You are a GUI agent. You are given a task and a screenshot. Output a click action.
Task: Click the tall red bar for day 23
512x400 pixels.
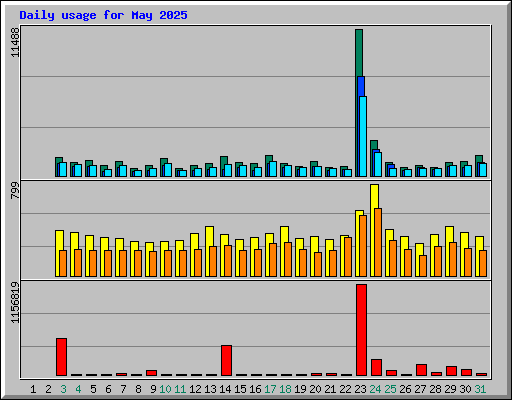361,330
